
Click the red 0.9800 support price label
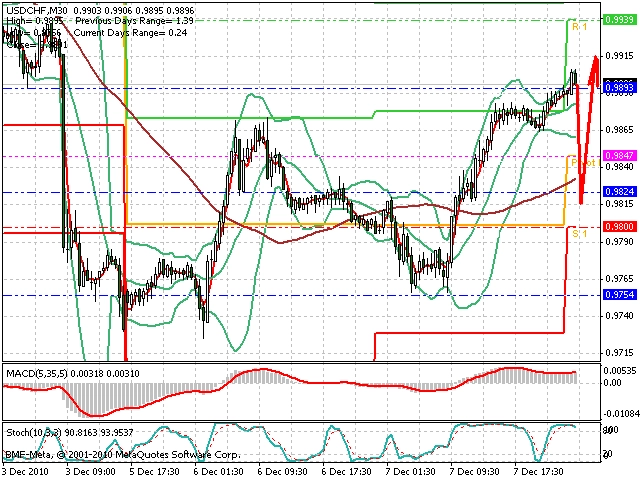[x=620, y=227]
